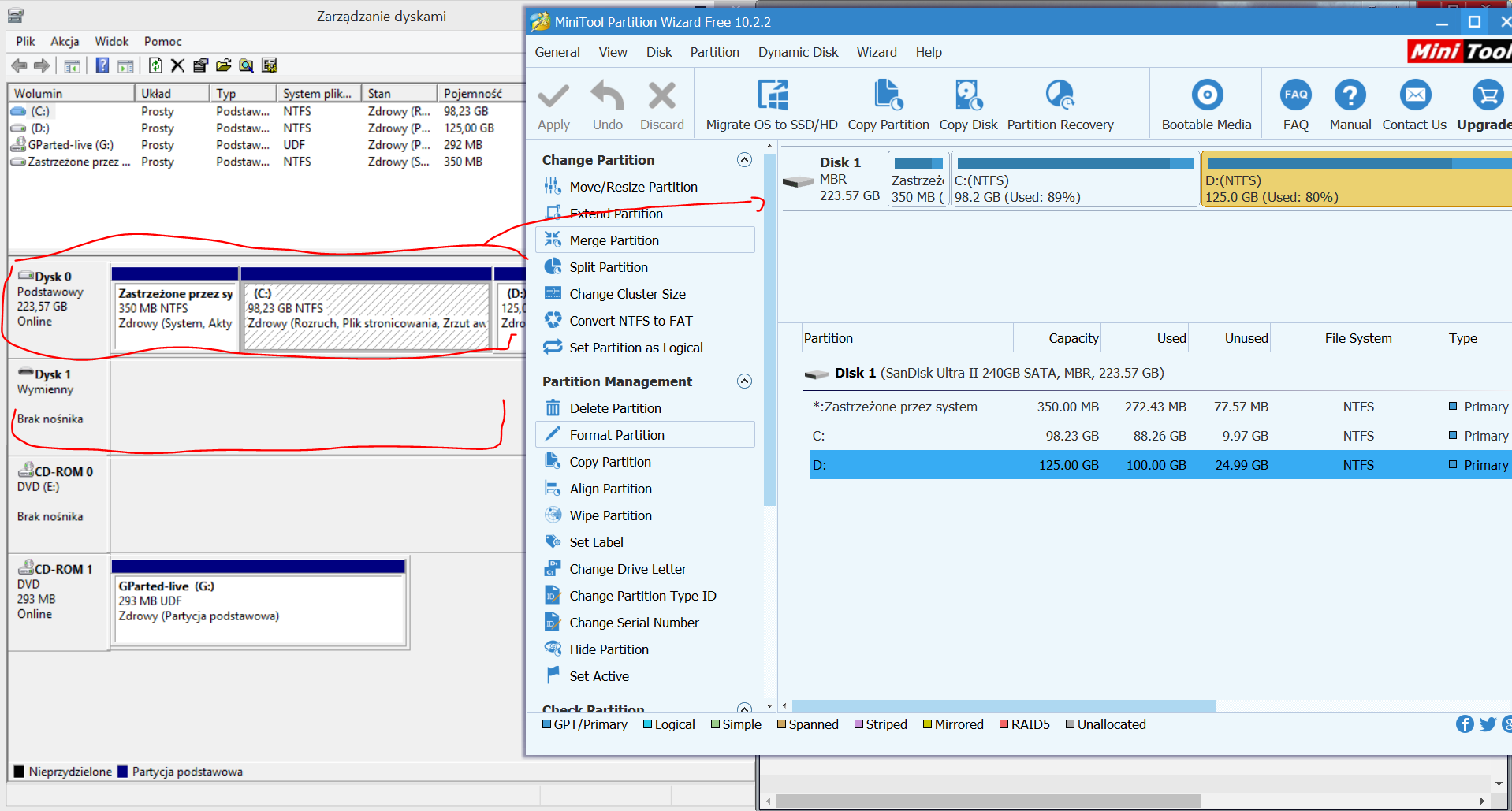1512x811 pixels.
Task: Open the Manual help icon
Action: pos(1350,95)
